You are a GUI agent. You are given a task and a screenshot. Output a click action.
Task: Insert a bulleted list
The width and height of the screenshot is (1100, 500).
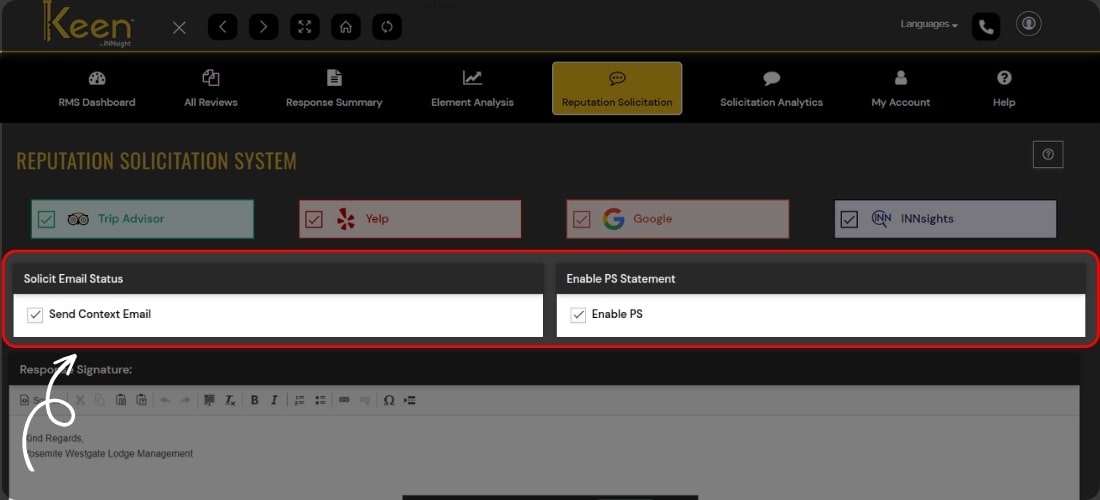click(320, 400)
